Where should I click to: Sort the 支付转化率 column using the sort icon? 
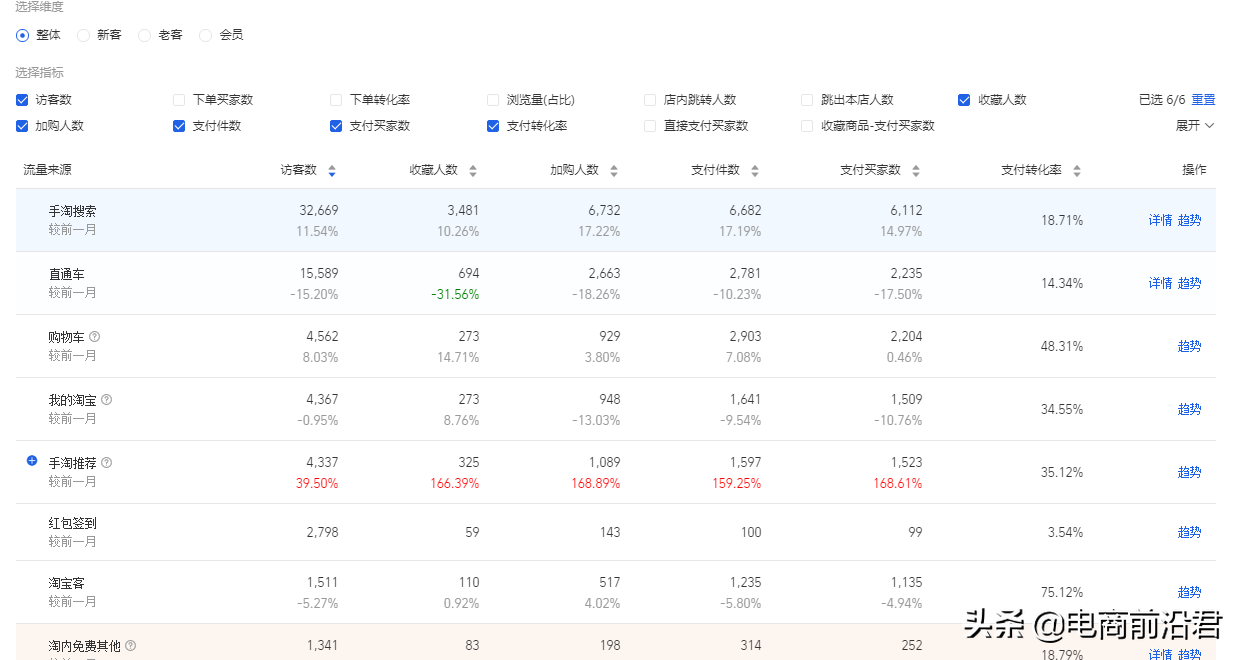point(1077,170)
